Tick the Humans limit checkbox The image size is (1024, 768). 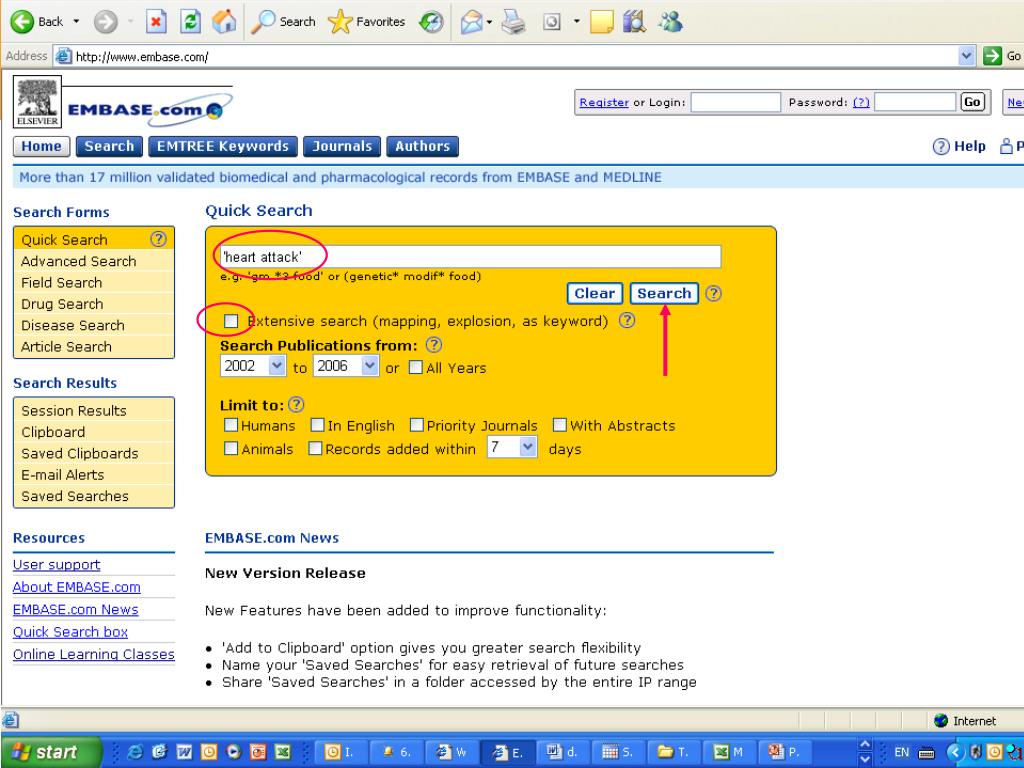click(231, 425)
